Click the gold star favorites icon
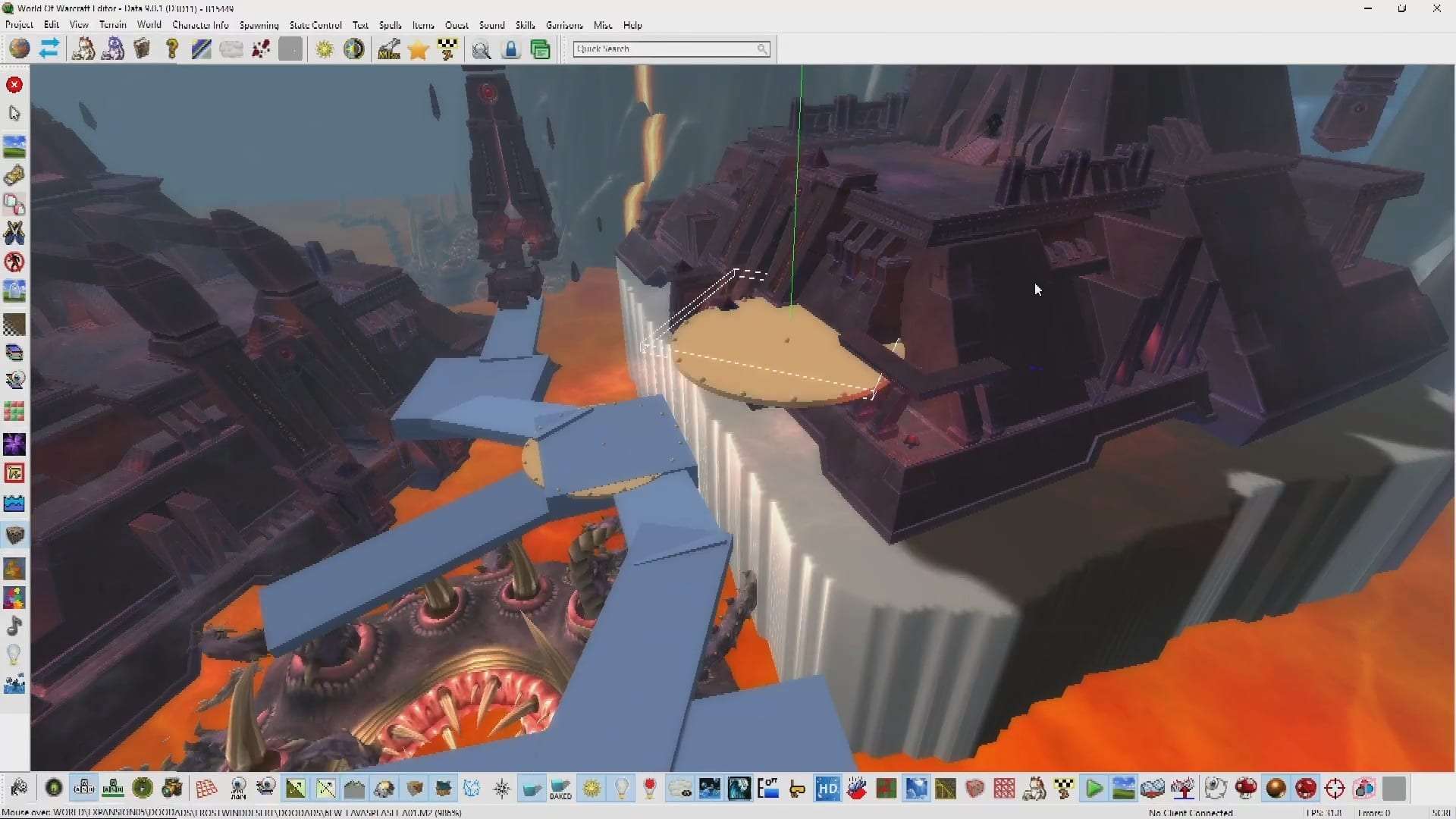1456x819 pixels. [418, 50]
